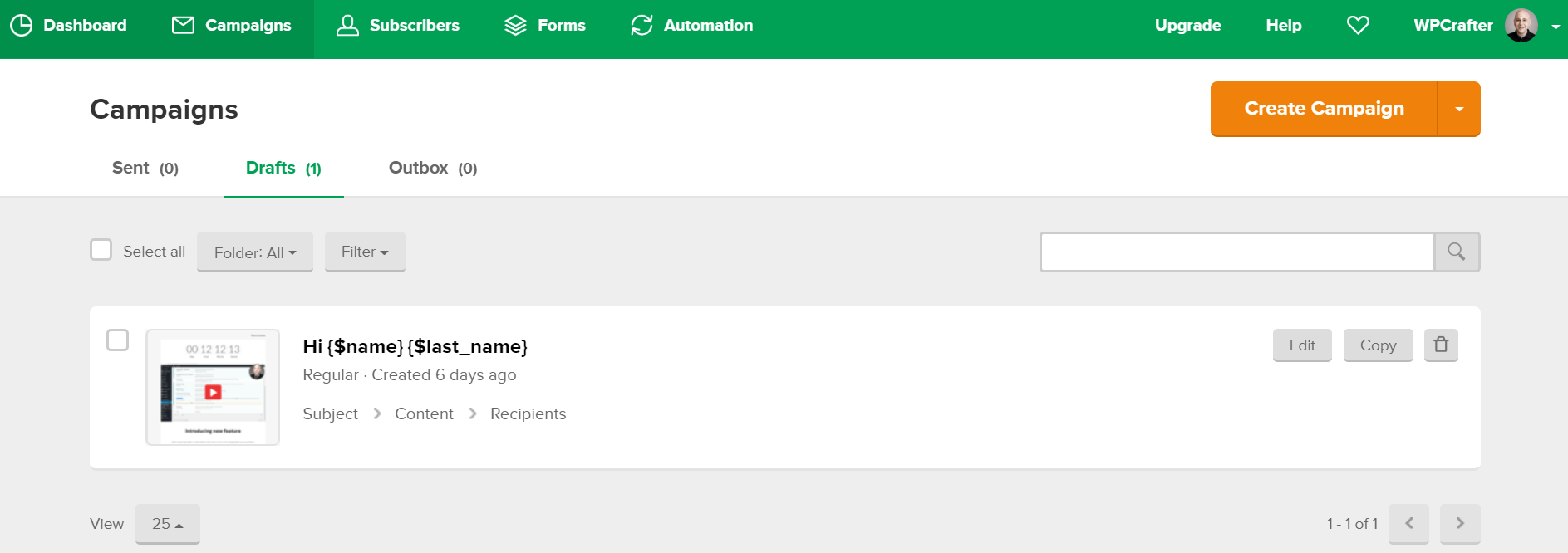
Task: Switch to the Sent tab
Action: click(145, 168)
